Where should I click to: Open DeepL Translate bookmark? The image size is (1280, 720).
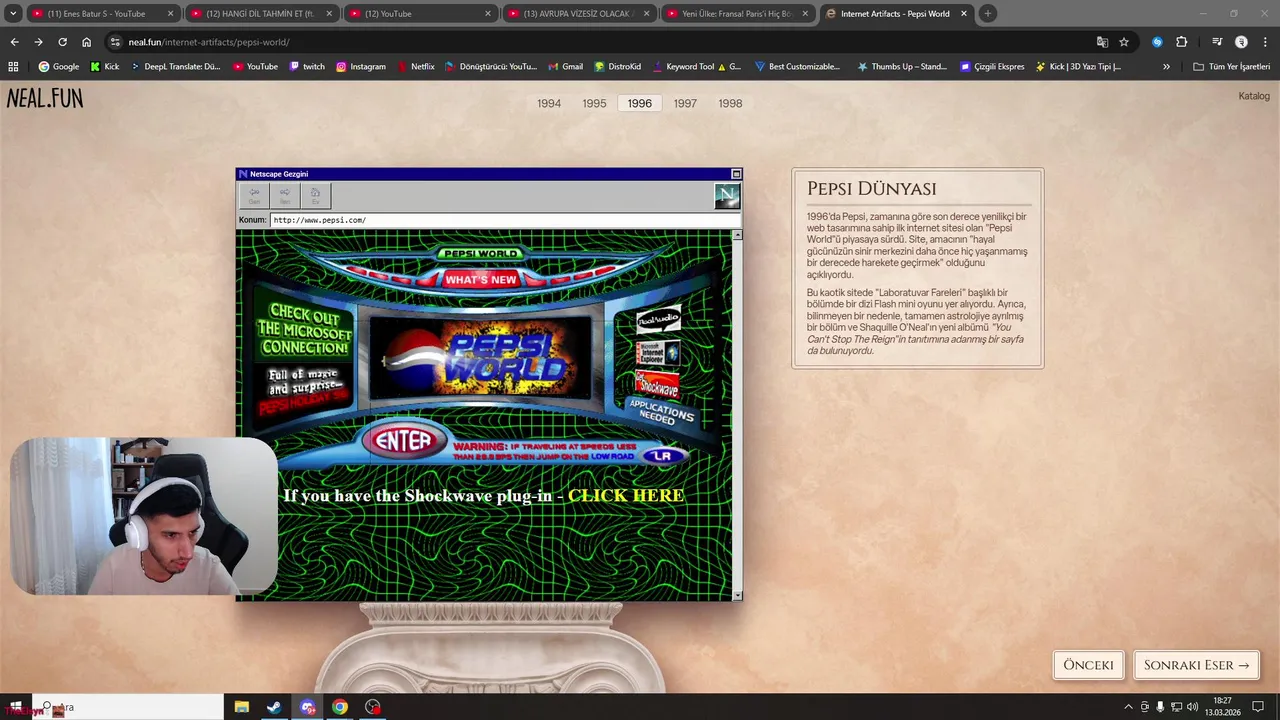(175, 67)
